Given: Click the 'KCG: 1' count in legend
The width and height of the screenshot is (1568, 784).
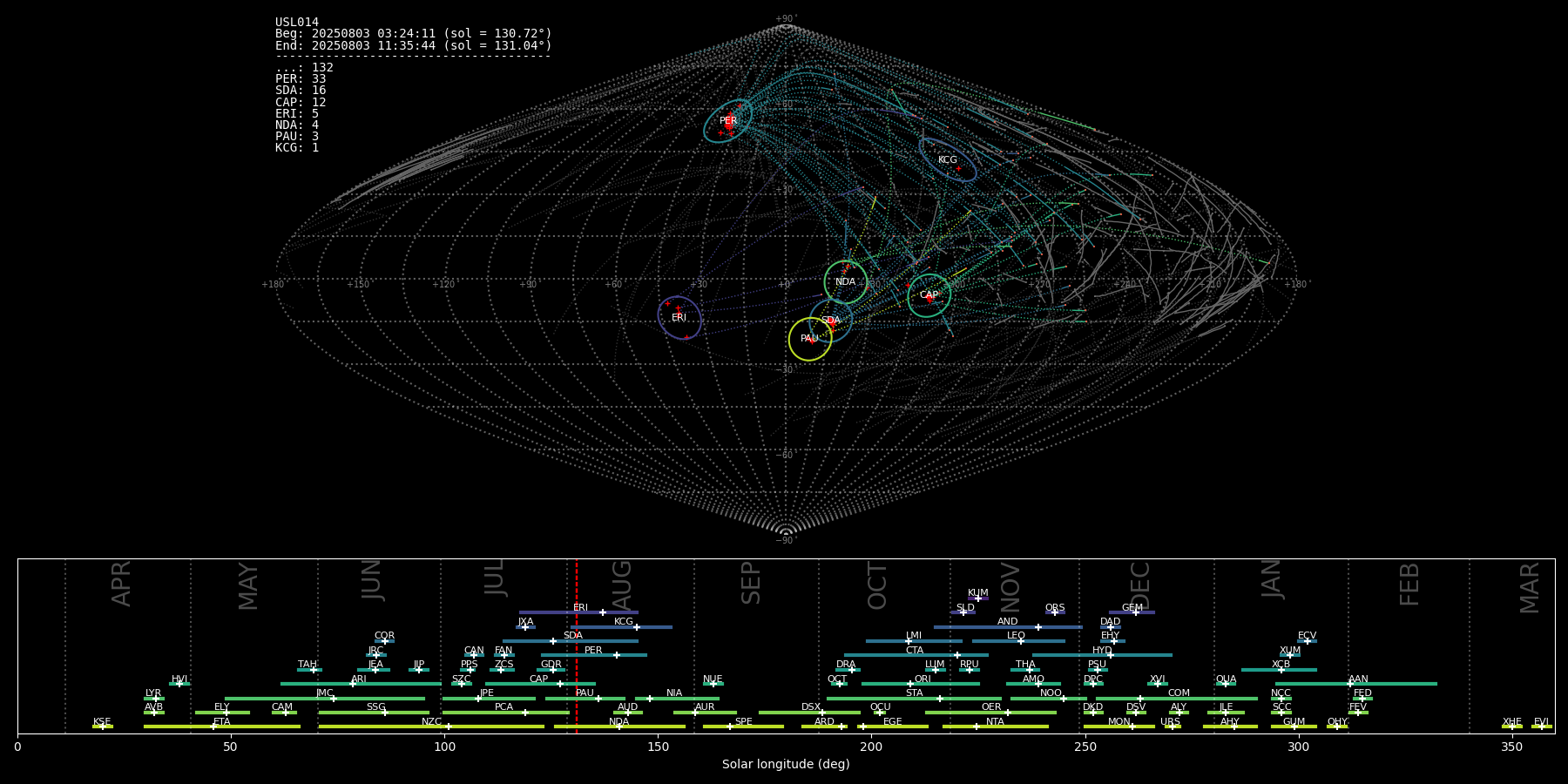Looking at the screenshot, I should pyautogui.click(x=297, y=147).
